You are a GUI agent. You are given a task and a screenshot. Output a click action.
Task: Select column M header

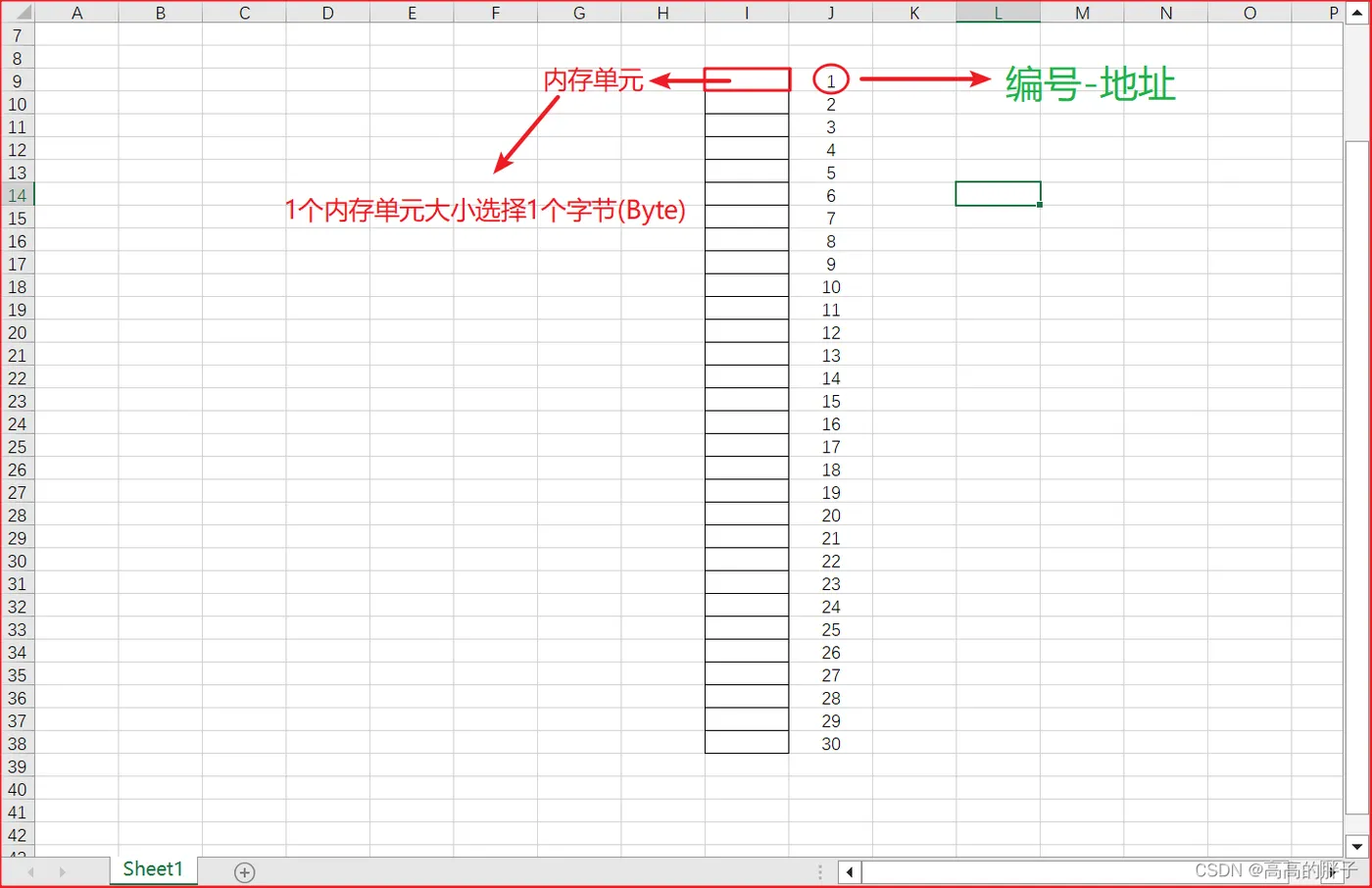click(1082, 13)
